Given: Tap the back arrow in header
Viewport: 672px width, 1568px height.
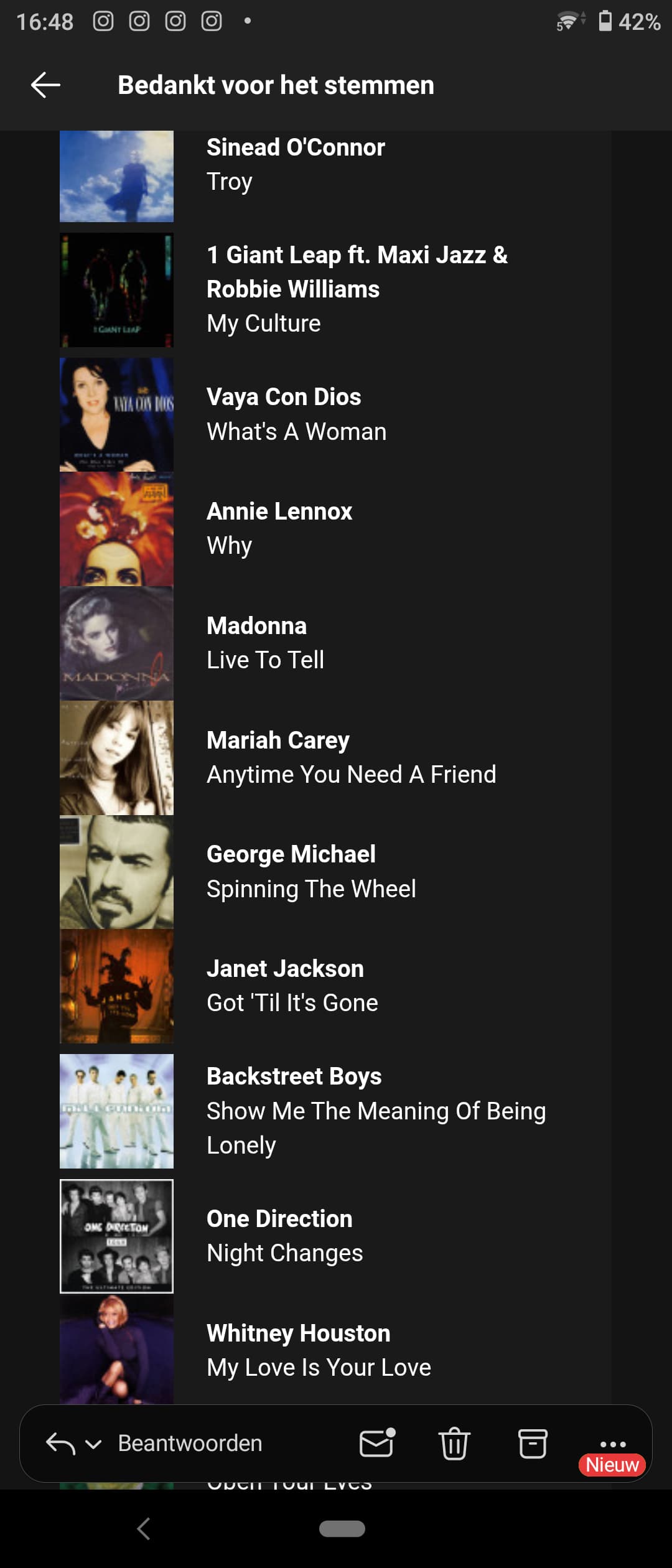Looking at the screenshot, I should (45, 85).
